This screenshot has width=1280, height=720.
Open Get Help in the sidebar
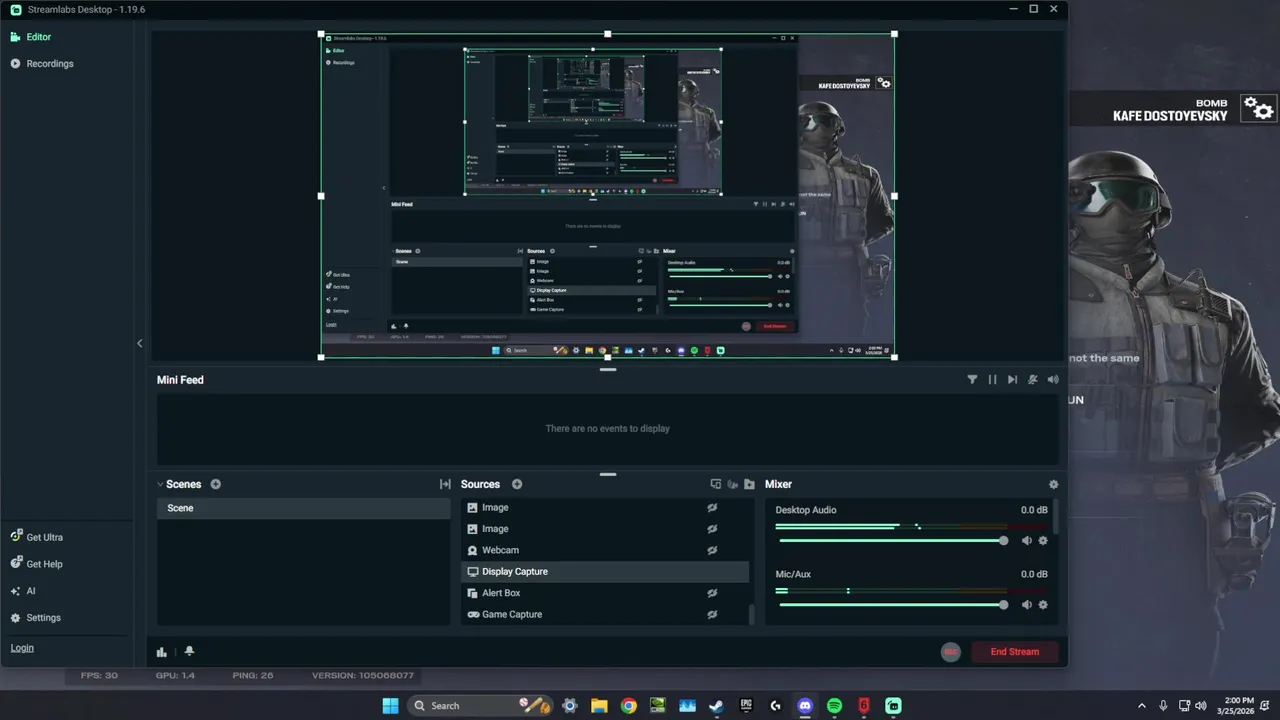coord(37,564)
